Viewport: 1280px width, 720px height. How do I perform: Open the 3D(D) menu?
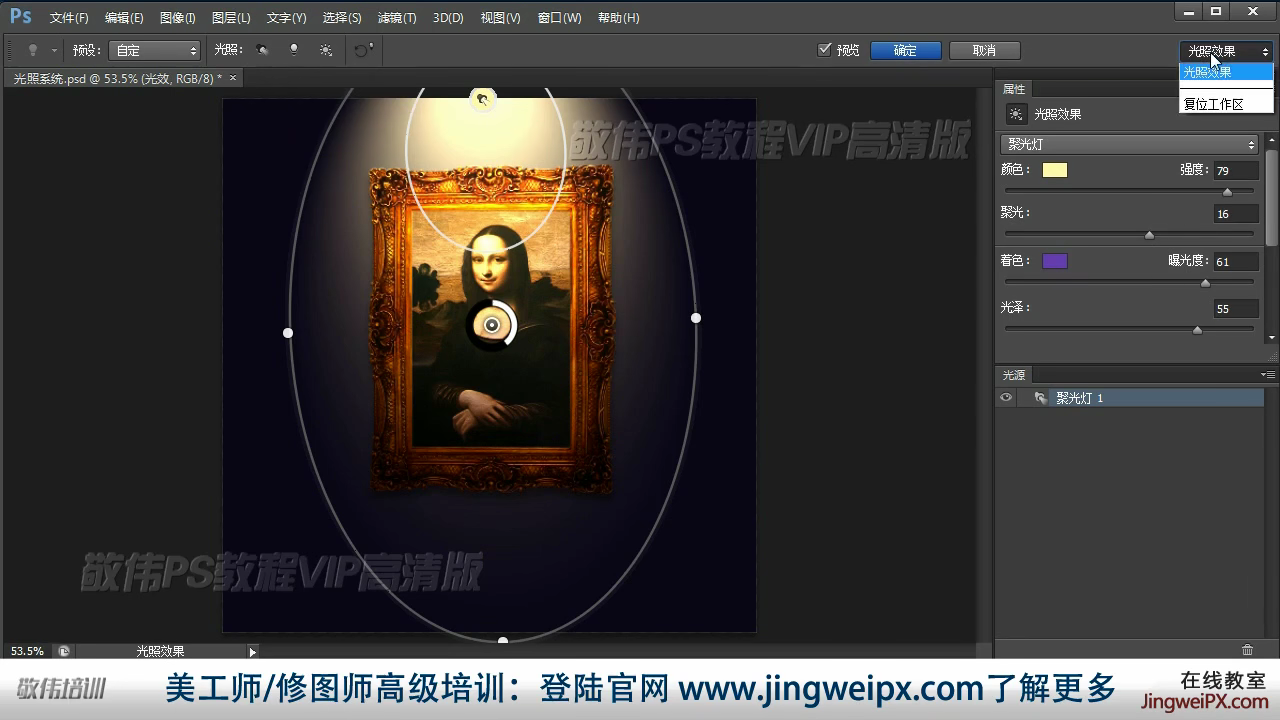(448, 18)
